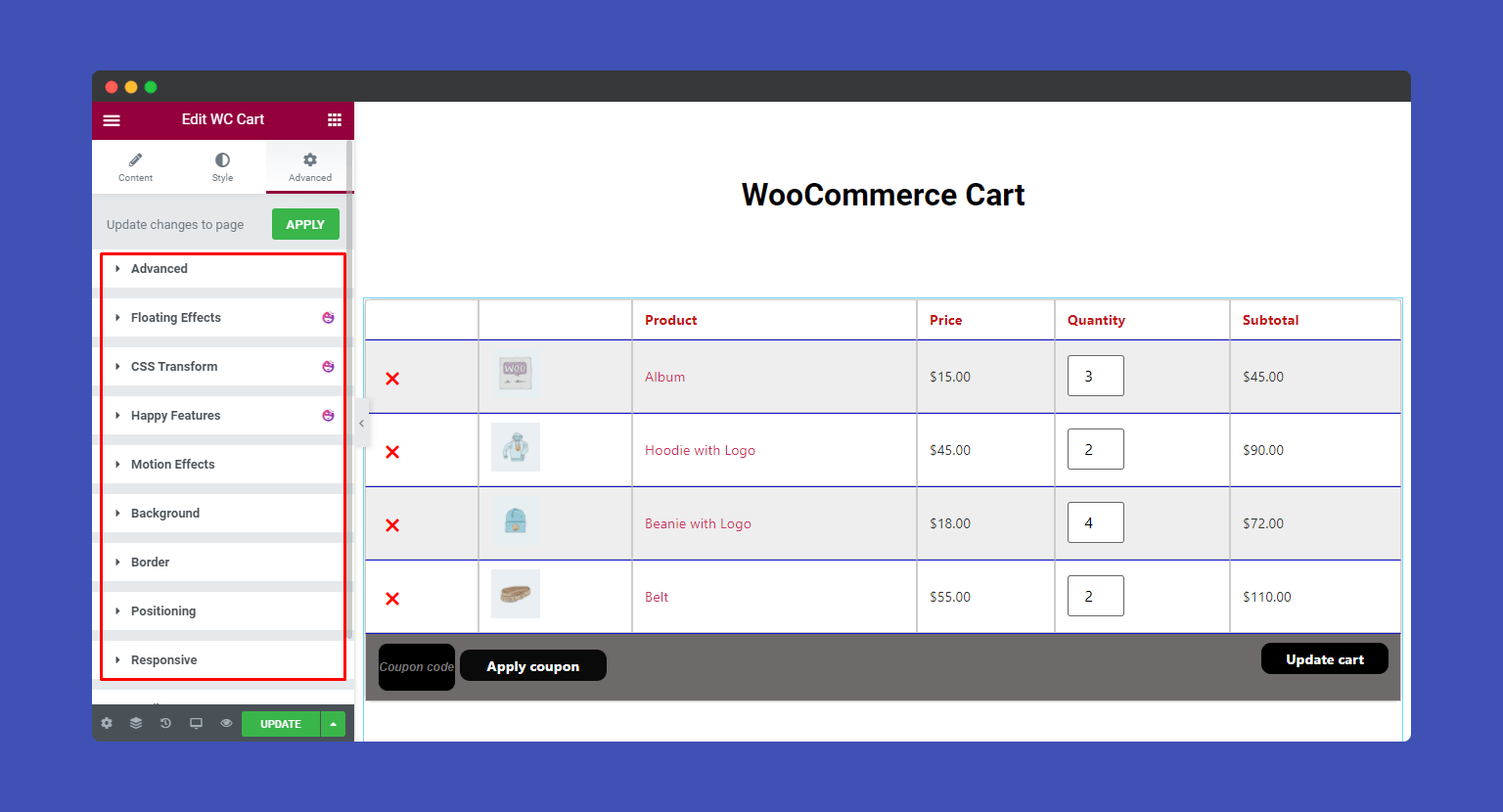Click Happy Addons icon beside CSS Transform
1503x812 pixels.
pos(329,367)
